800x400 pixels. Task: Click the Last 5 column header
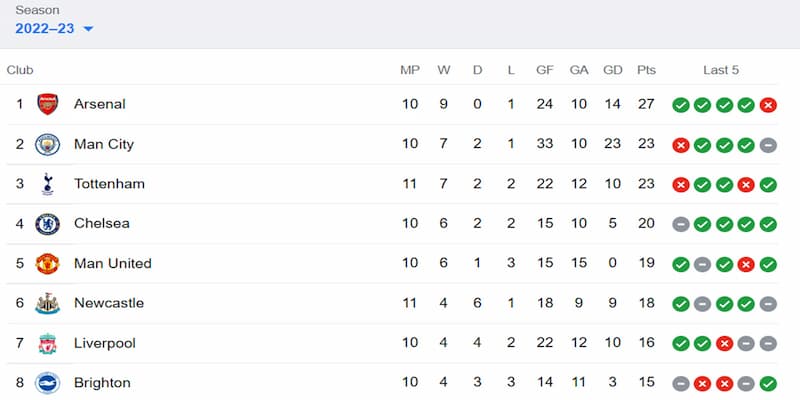point(721,70)
